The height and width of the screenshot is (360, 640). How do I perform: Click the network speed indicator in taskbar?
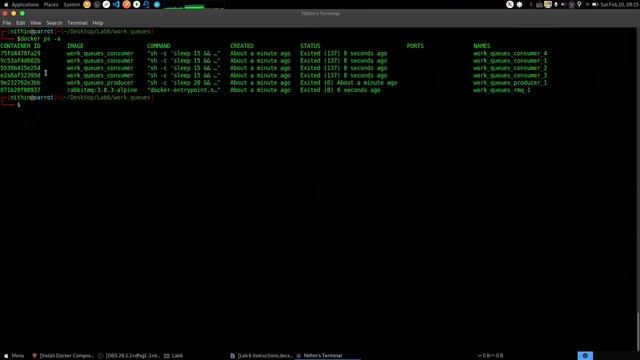click(x=490, y=356)
